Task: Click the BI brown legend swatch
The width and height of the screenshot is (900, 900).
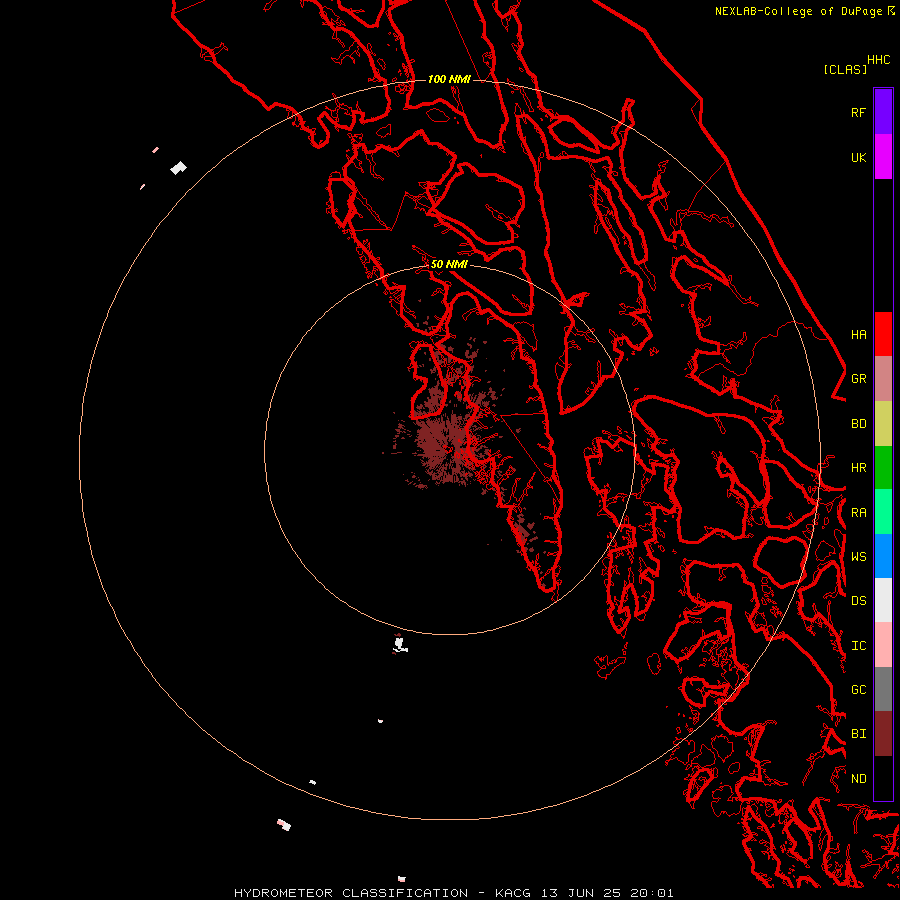Action: click(883, 734)
